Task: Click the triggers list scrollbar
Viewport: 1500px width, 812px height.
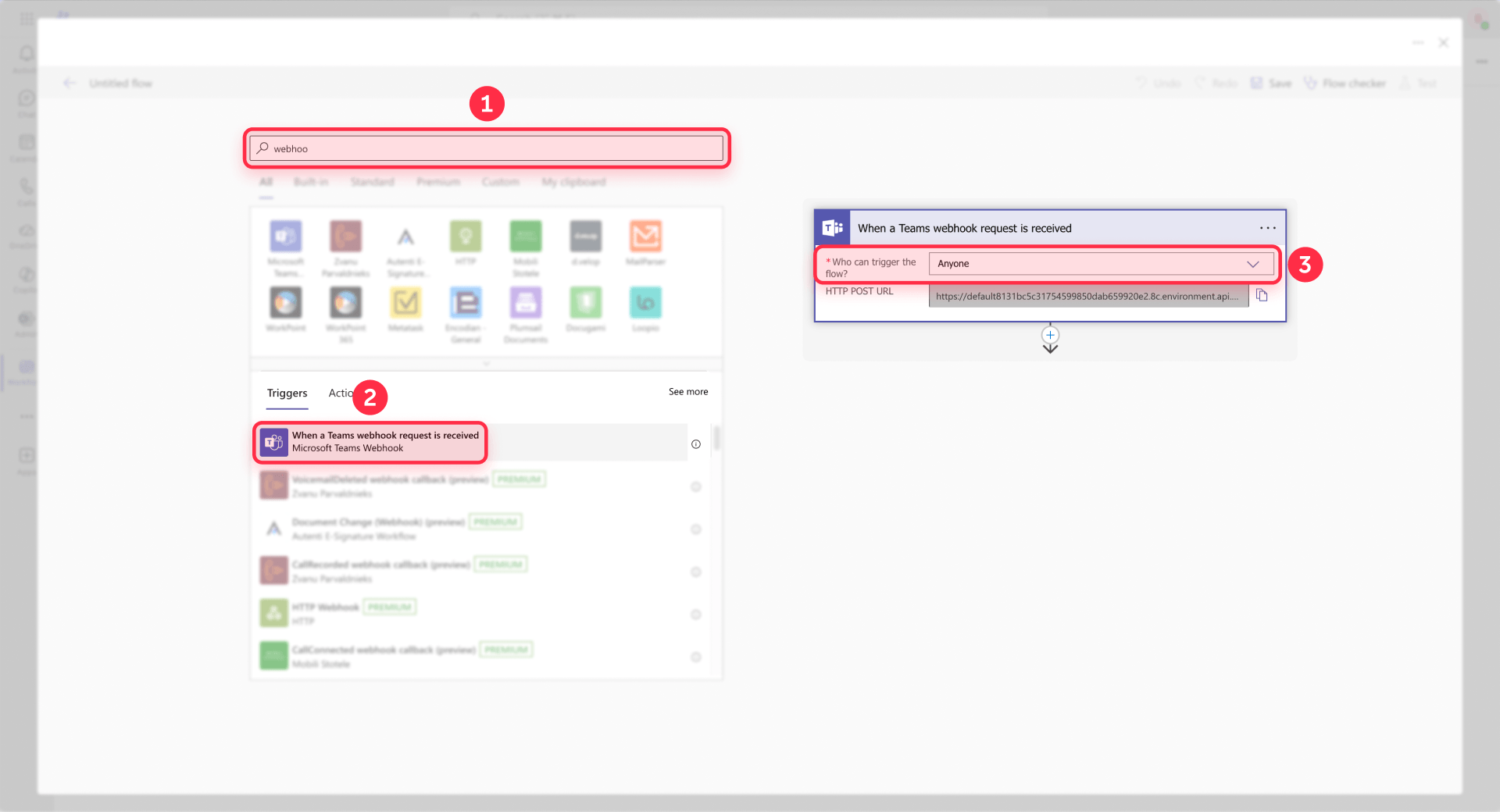Action: point(716,438)
